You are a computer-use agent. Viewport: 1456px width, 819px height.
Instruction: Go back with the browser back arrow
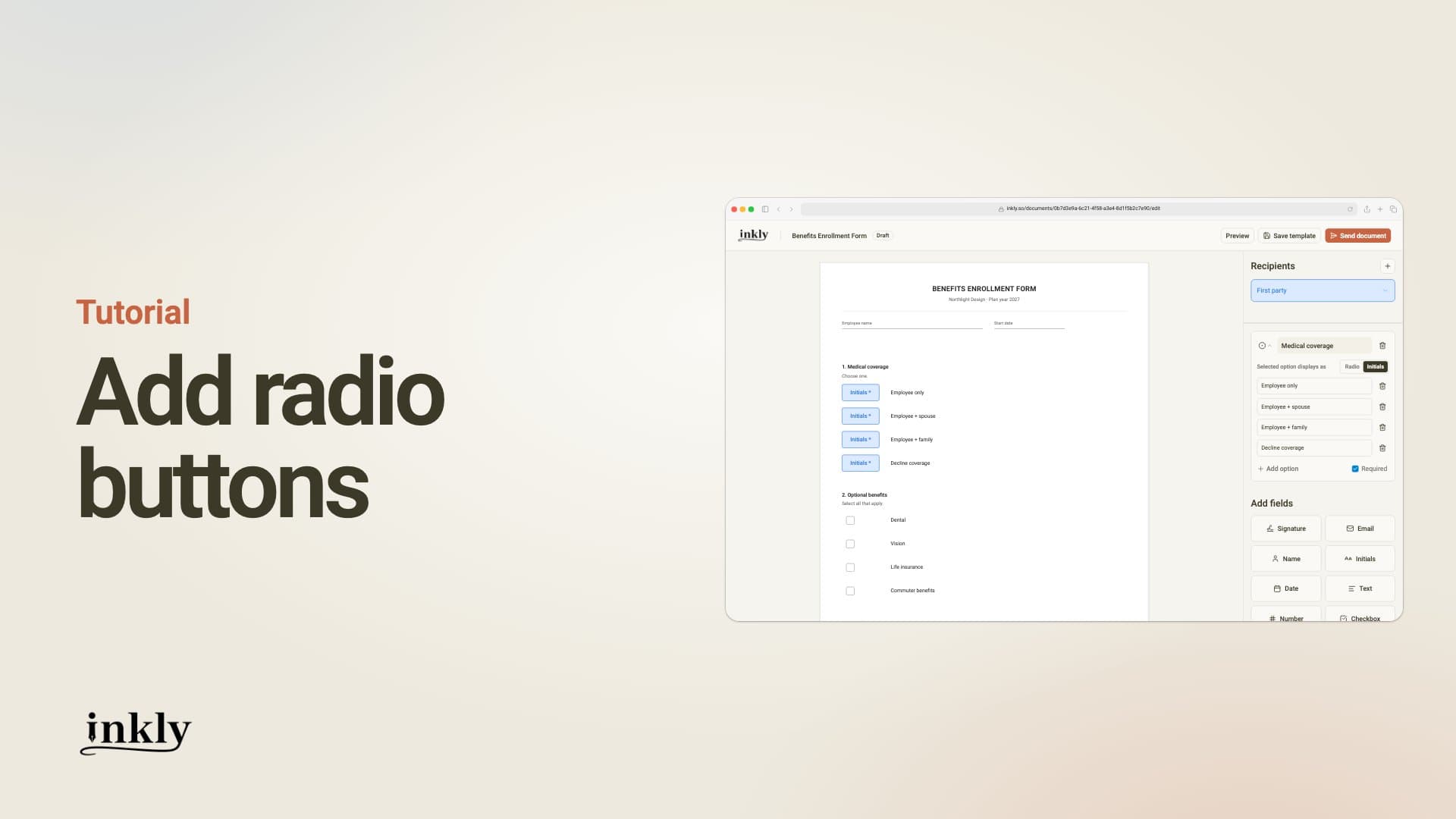click(x=778, y=209)
